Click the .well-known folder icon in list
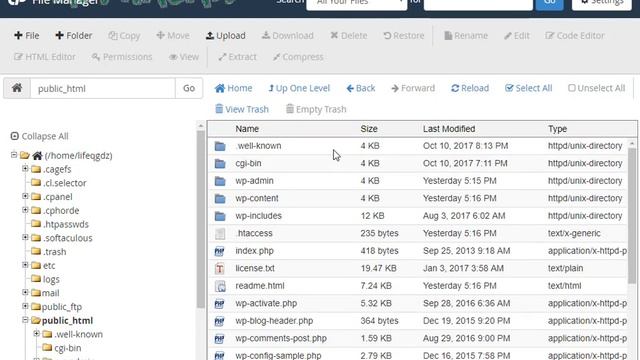The image size is (640, 360). point(220,146)
